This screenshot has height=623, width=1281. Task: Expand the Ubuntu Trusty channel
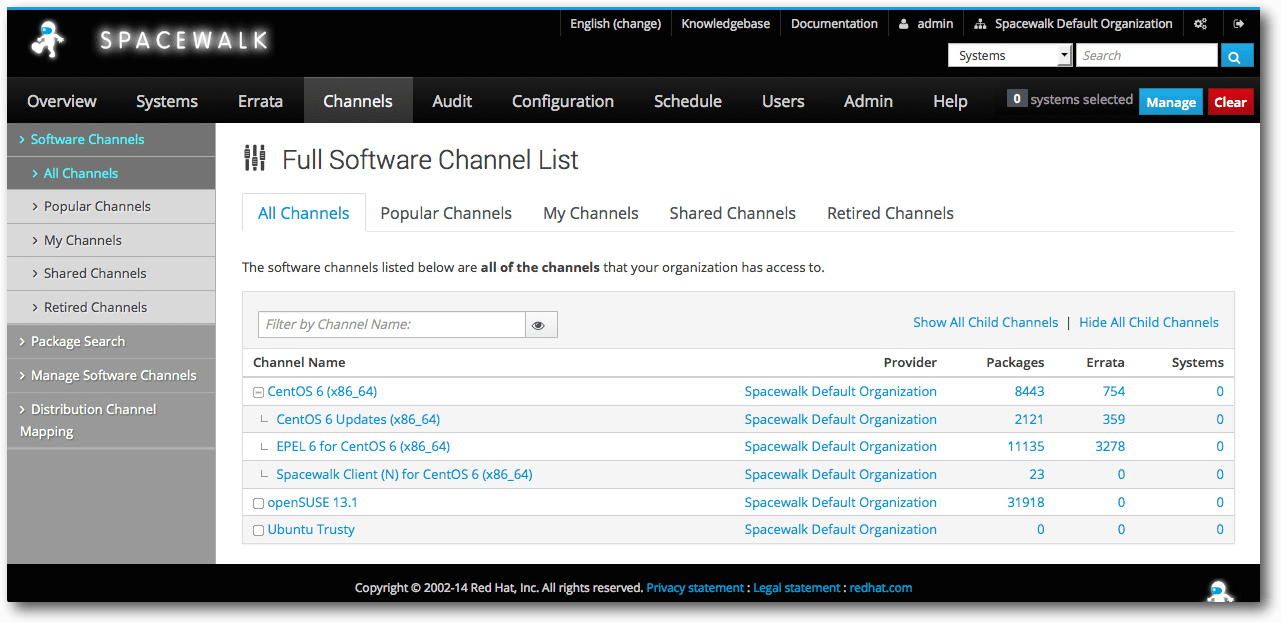click(x=259, y=531)
